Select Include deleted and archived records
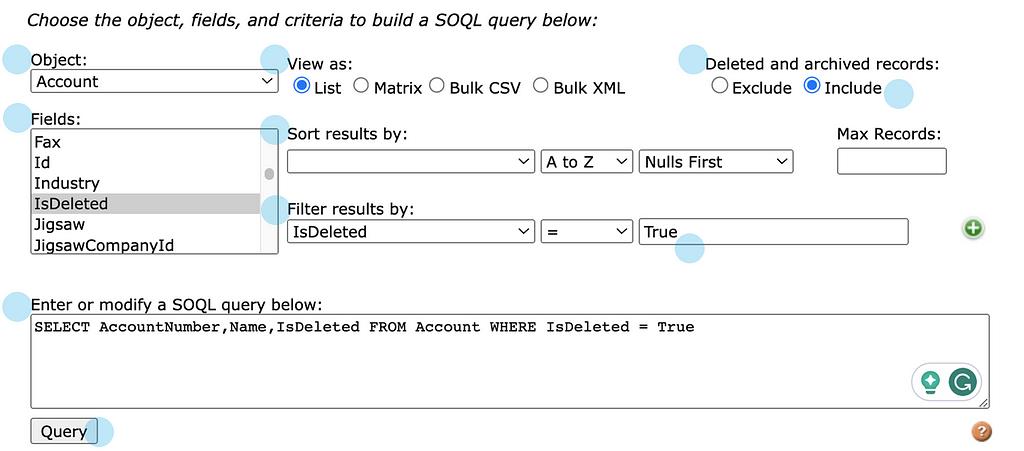This screenshot has width=1024, height=451. click(x=812, y=87)
